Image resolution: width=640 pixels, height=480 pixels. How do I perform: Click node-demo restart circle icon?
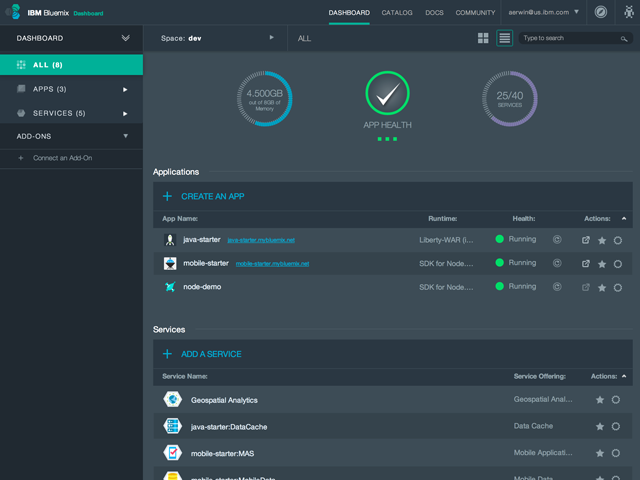pos(557,287)
